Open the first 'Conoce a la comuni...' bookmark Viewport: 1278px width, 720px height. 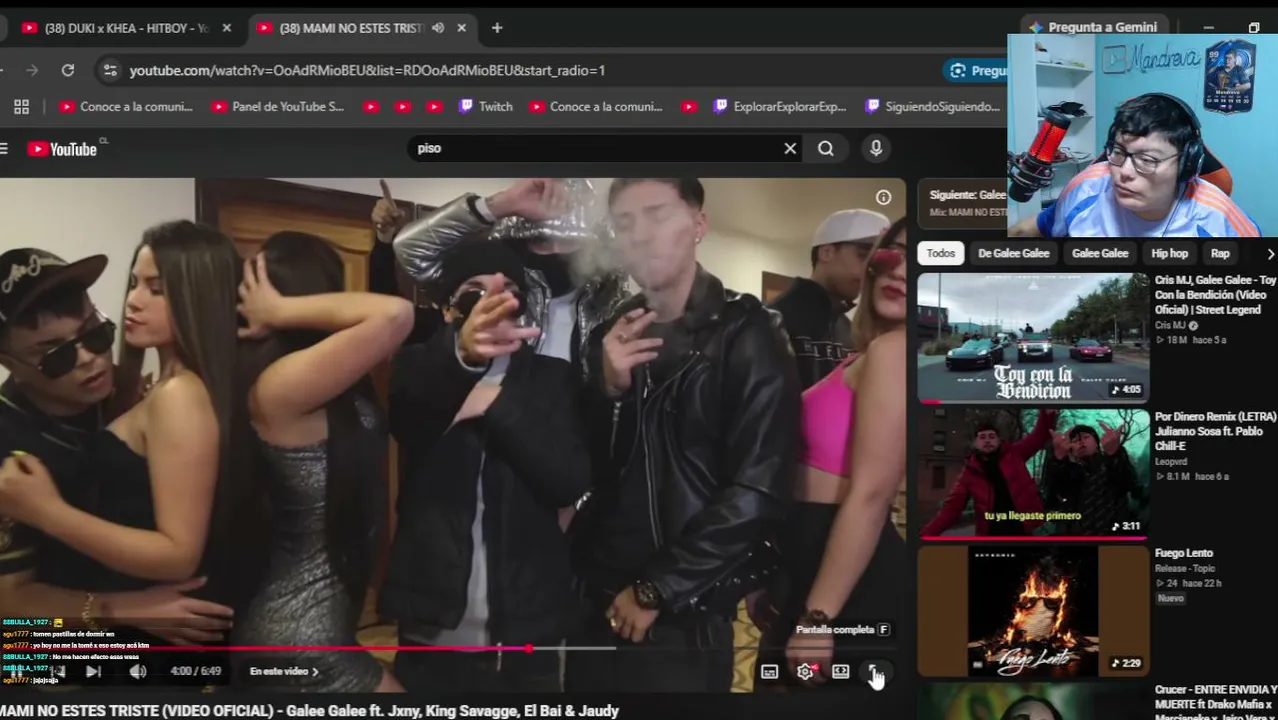(x=126, y=106)
